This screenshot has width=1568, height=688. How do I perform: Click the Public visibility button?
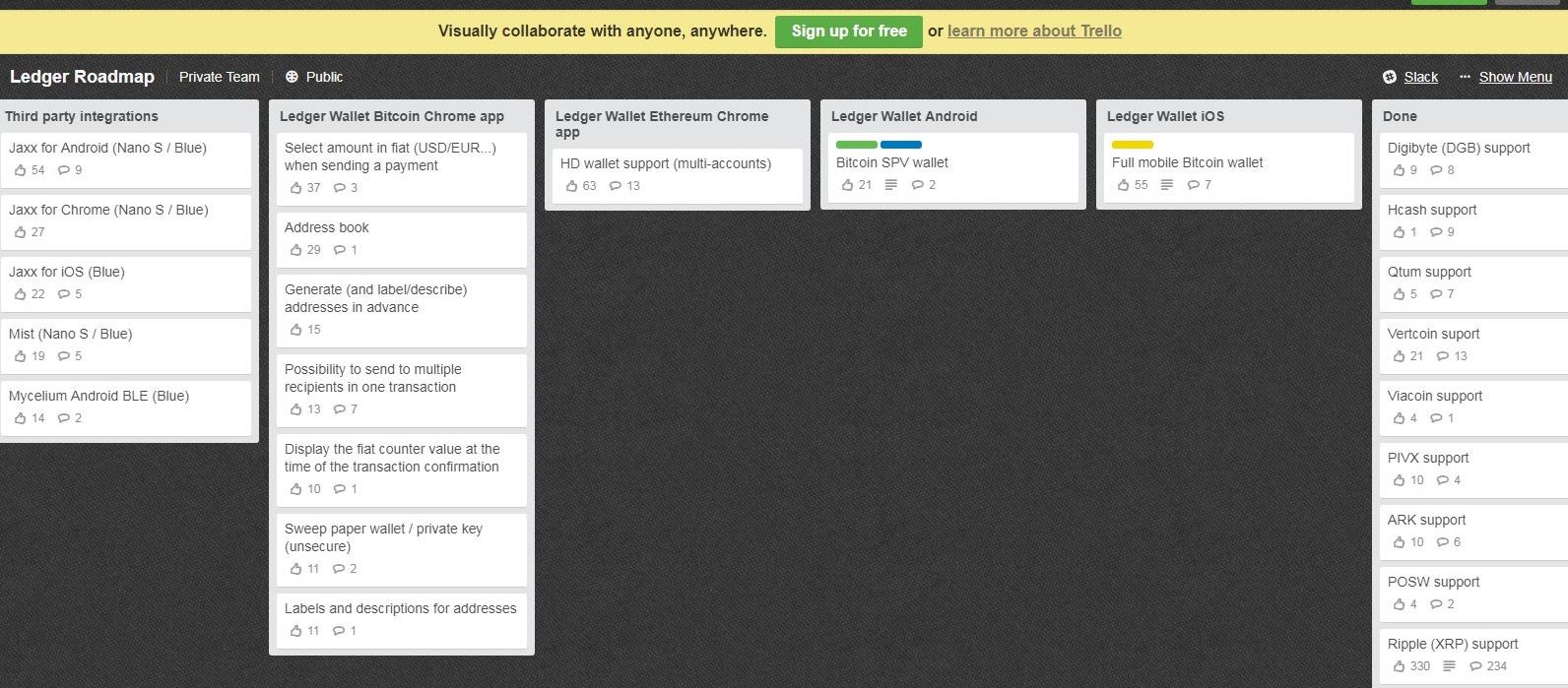[x=314, y=77]
